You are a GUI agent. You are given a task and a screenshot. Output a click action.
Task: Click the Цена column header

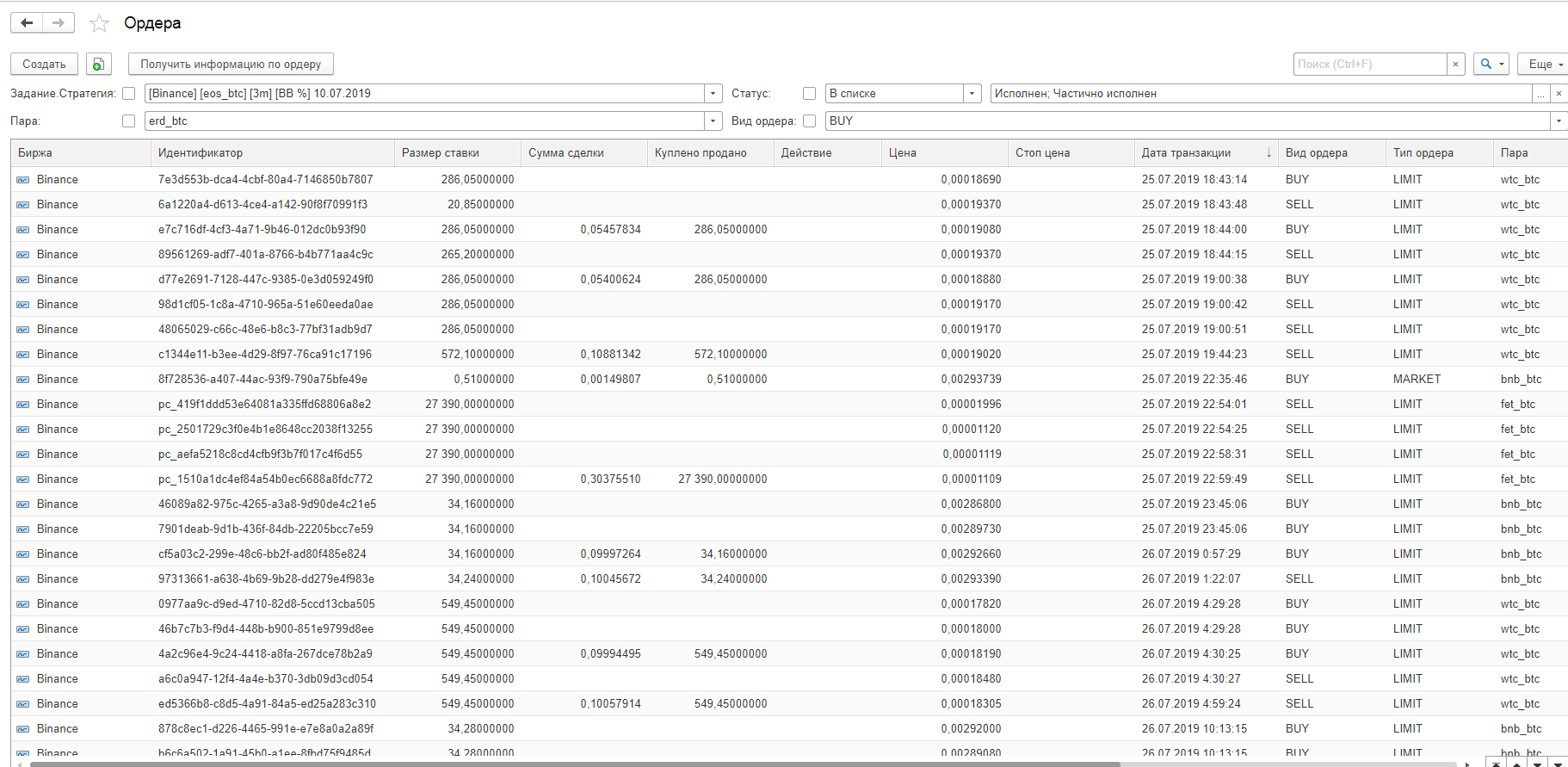click(x=945, y=153)
